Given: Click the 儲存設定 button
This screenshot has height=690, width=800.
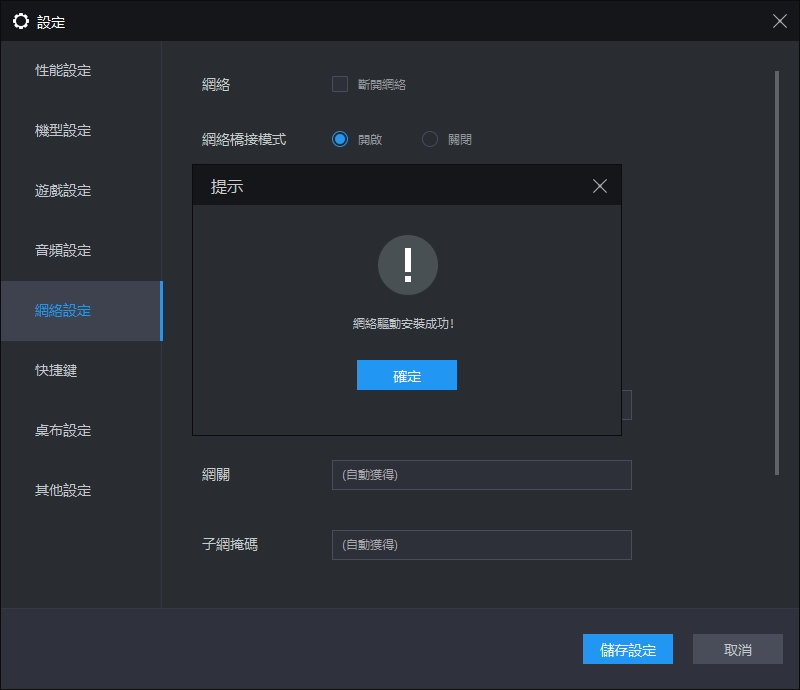Looking at the screenshot, I should tap(628, 650).
